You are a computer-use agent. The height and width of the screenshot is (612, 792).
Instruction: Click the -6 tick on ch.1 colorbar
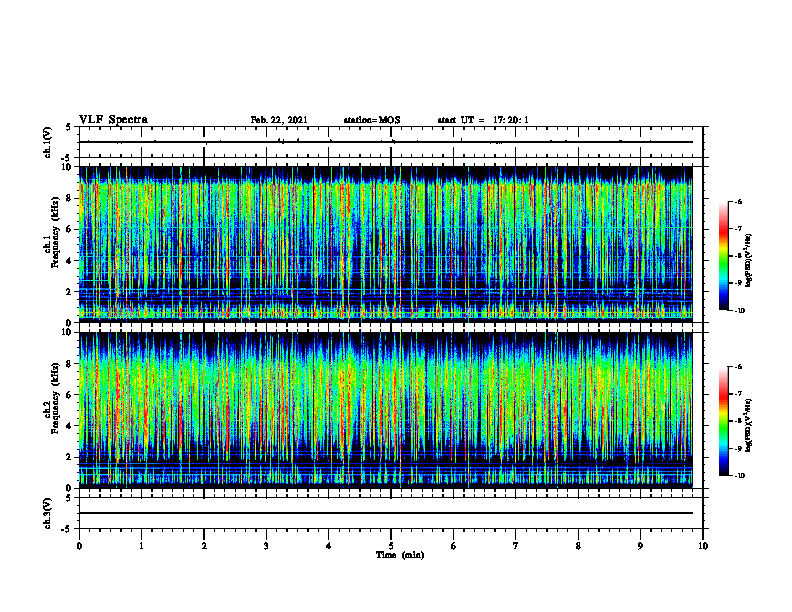click(x=738, y=202)
